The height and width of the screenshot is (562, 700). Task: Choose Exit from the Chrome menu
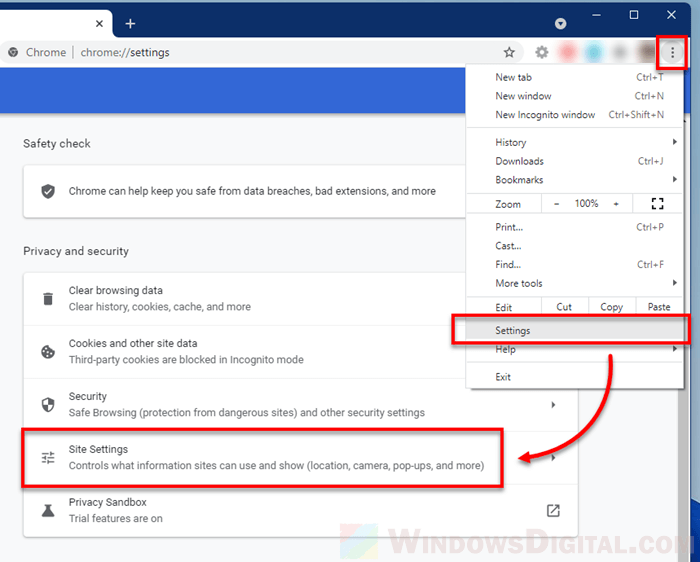[x=575, y=377]
